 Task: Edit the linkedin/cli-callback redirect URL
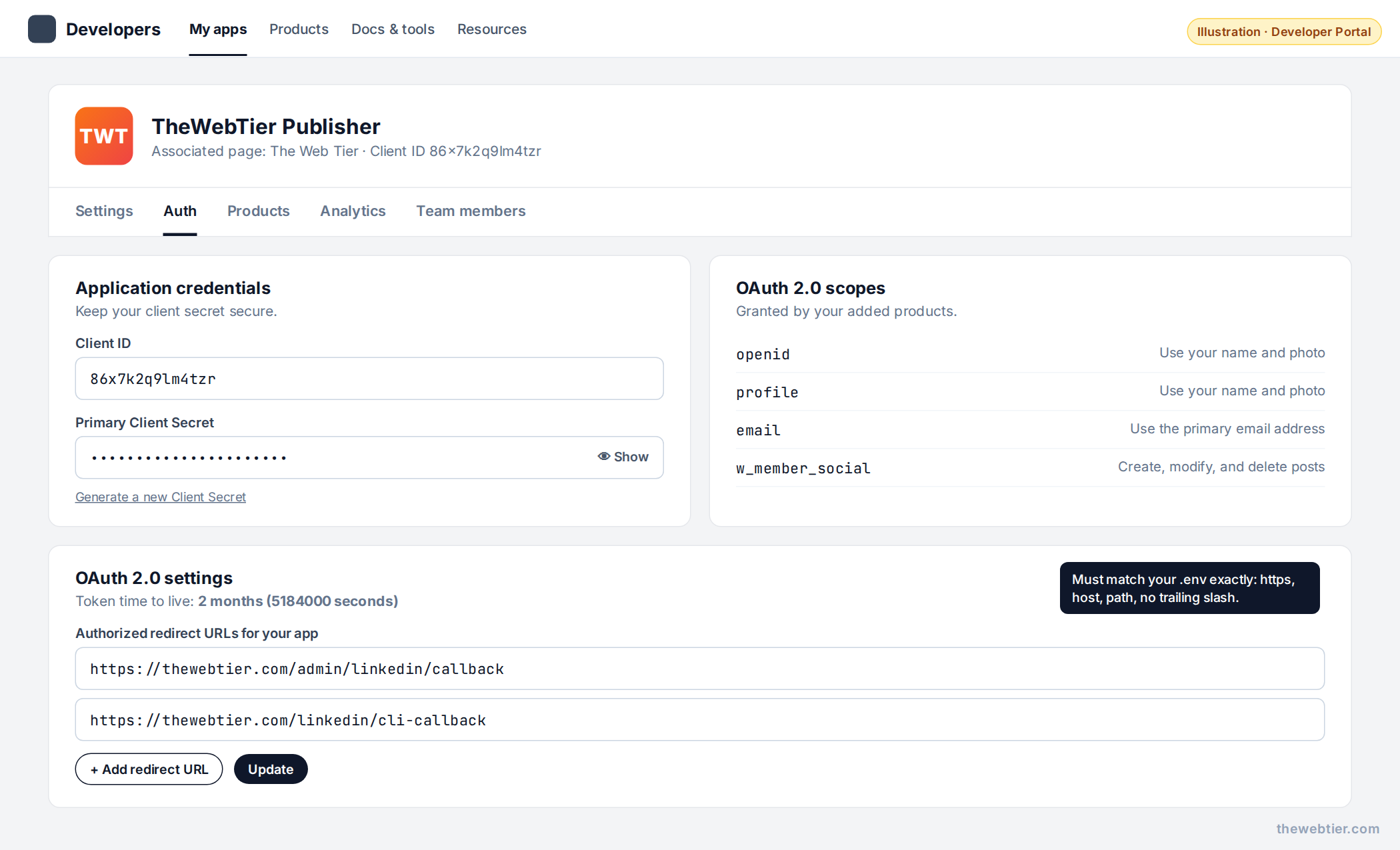700,720
